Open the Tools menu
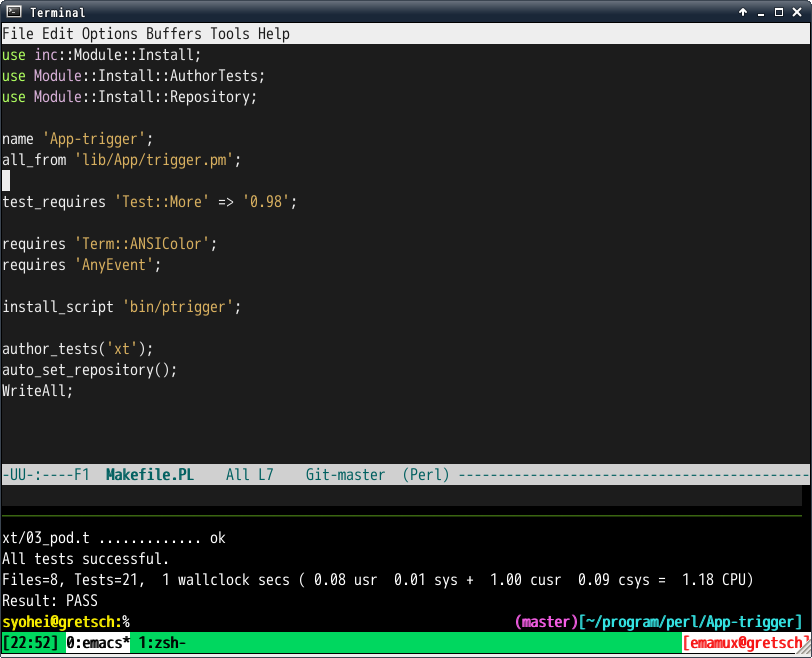812x658 pixels. [x=229, y=34]
